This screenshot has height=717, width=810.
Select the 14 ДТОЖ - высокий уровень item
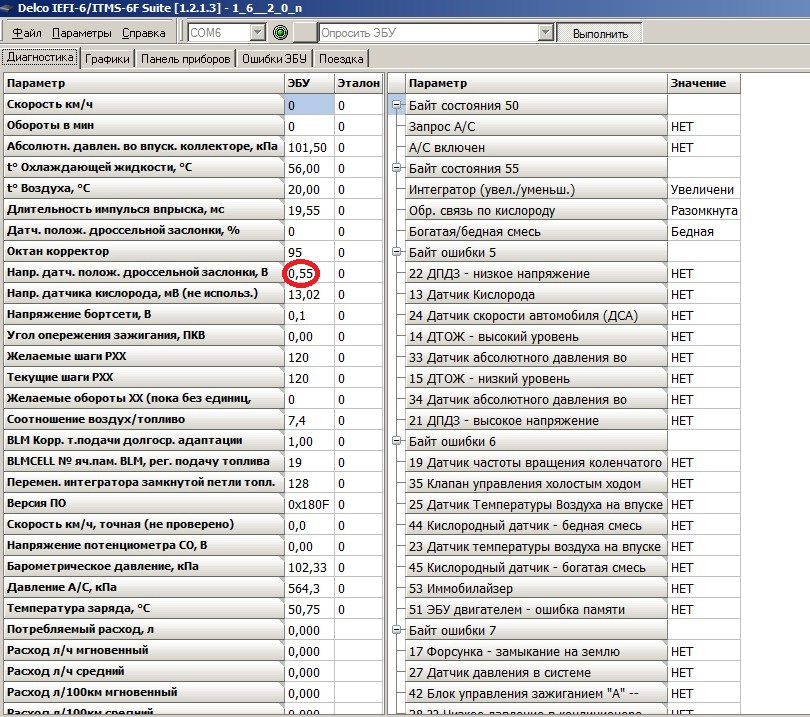[x=536, y=337]
